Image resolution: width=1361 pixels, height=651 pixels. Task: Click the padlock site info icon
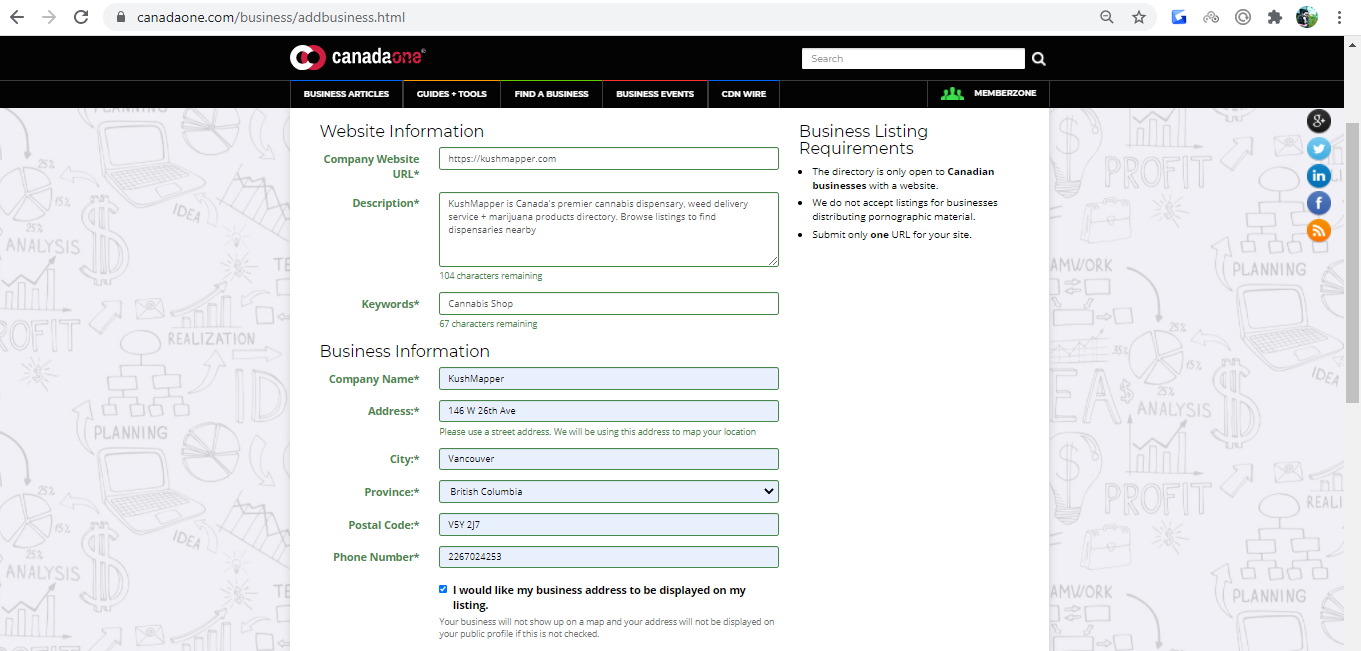pos(120,17)
